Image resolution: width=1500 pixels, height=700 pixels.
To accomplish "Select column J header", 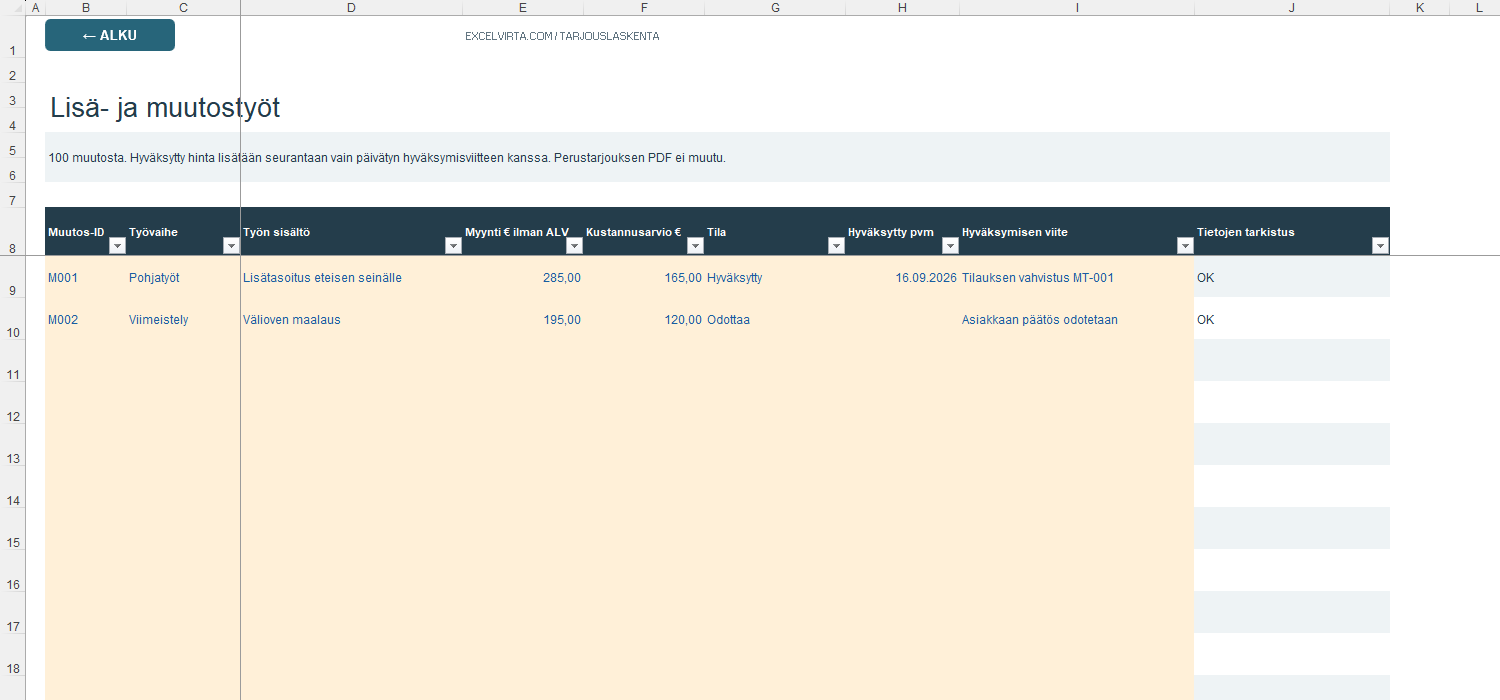I will click(1292, 8).
